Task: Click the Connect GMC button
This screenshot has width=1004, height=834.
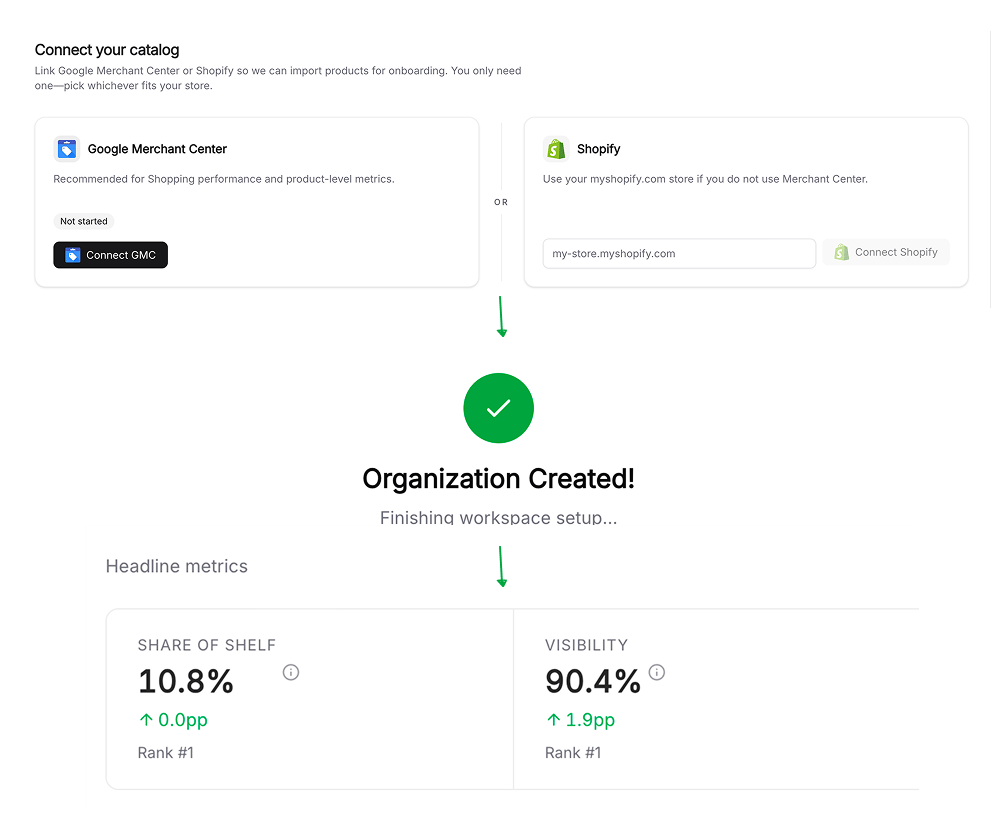Action: pyautogui.click(x=110, y=255)
